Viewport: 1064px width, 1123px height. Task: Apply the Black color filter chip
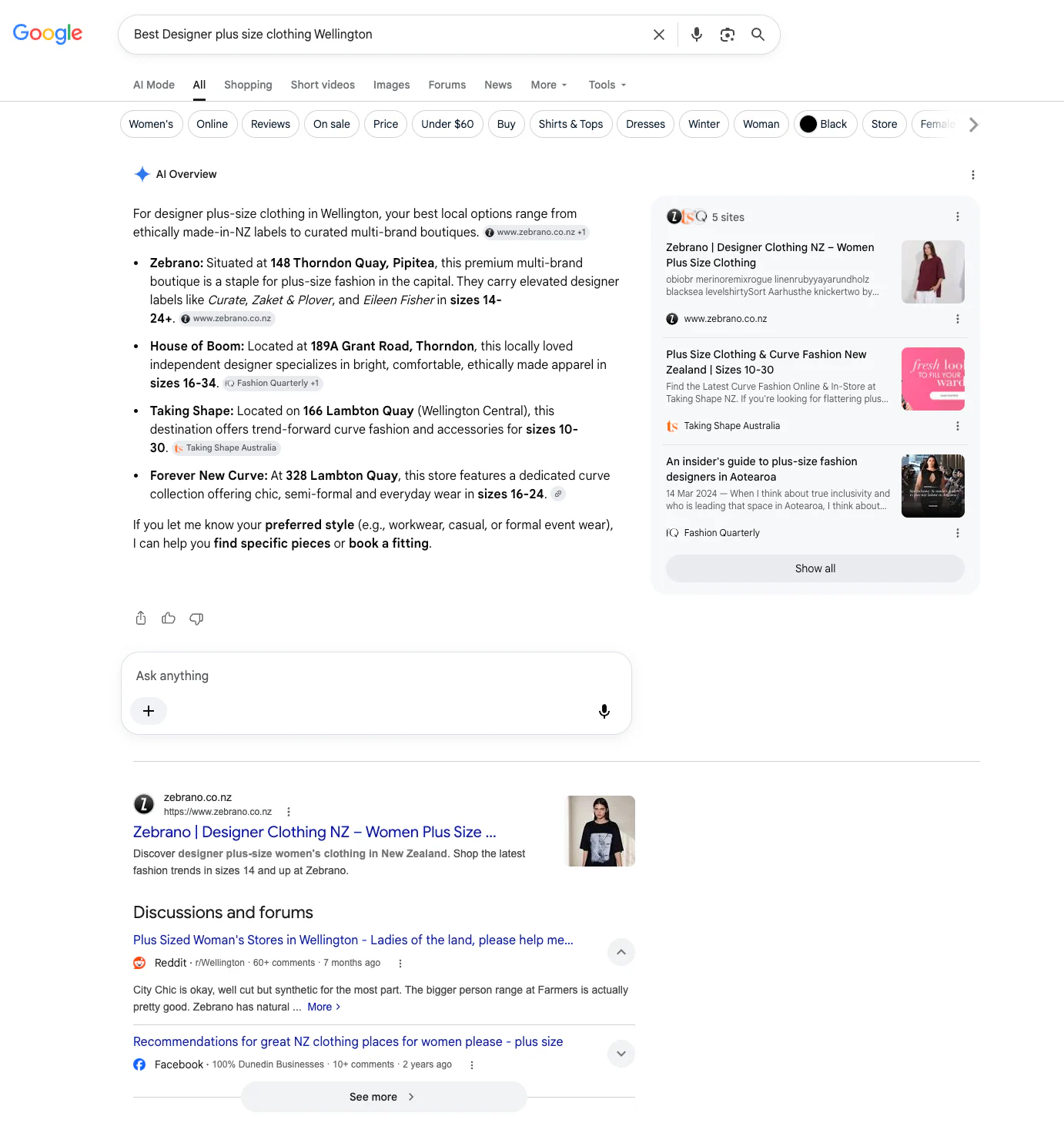(825, 124)
